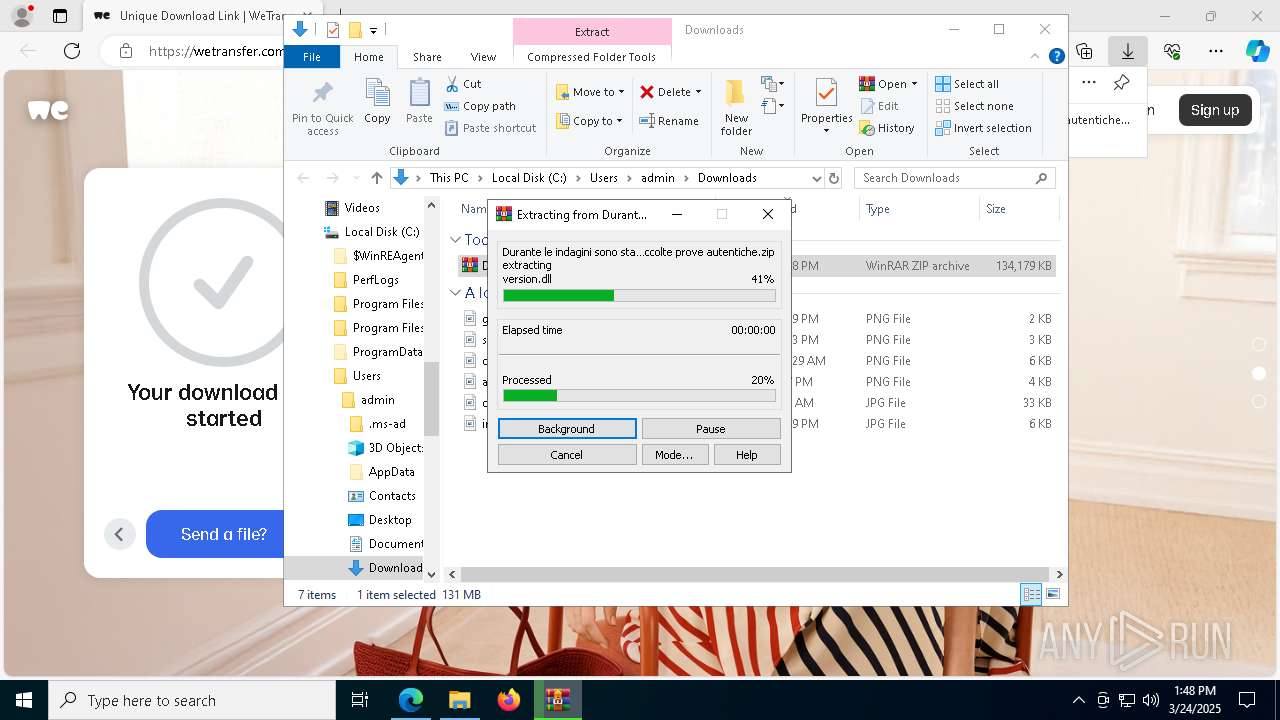1280x720 pixels.
Task: Click the file extraction progress bar
Action: pos(639,295)
